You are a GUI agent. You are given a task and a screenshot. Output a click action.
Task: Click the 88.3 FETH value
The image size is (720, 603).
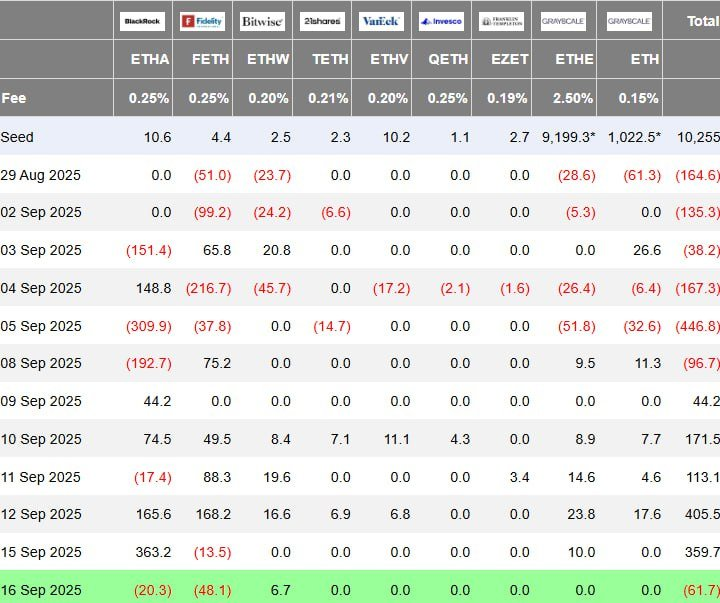217,477
